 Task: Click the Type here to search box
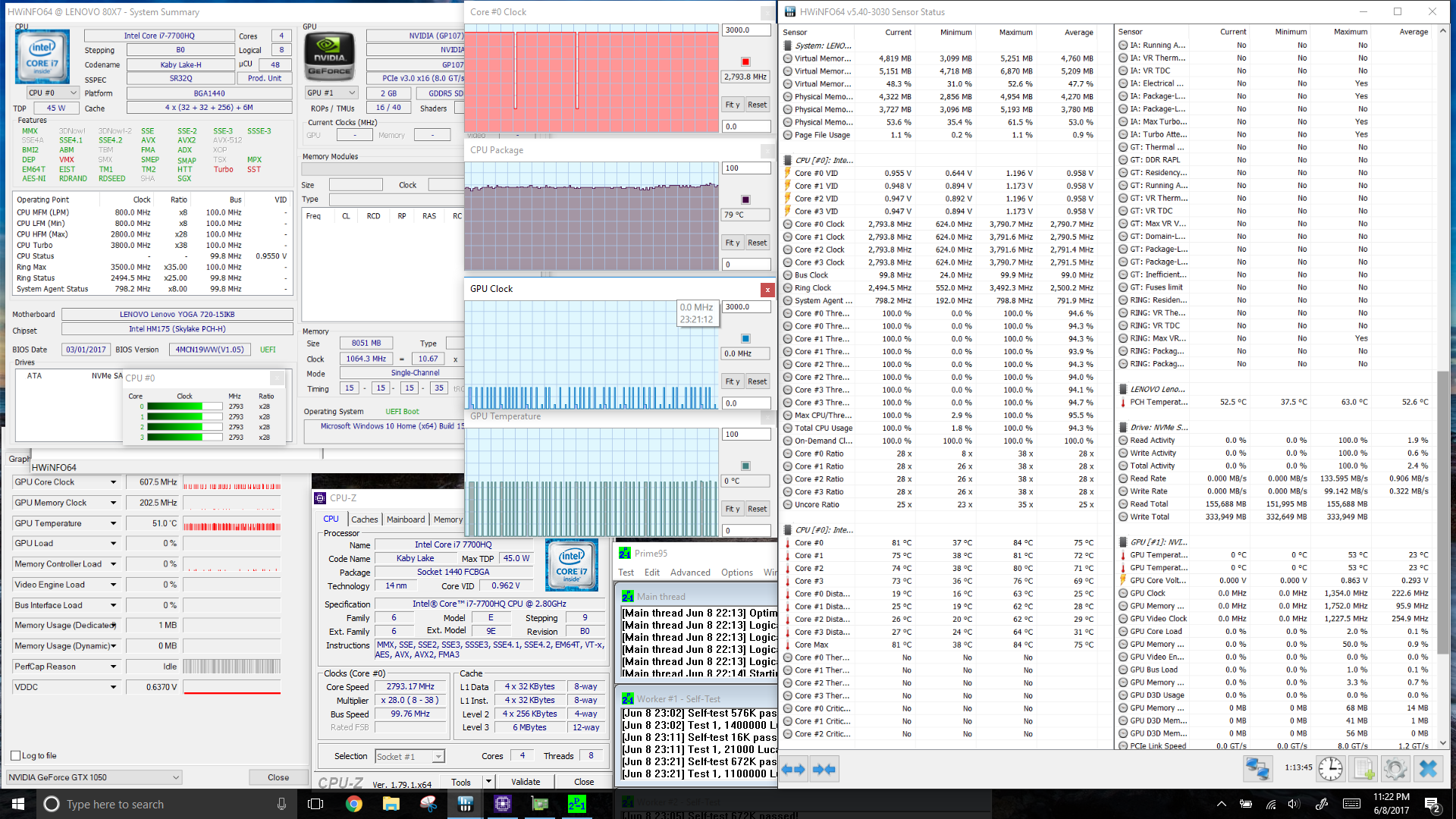point(167,804)
